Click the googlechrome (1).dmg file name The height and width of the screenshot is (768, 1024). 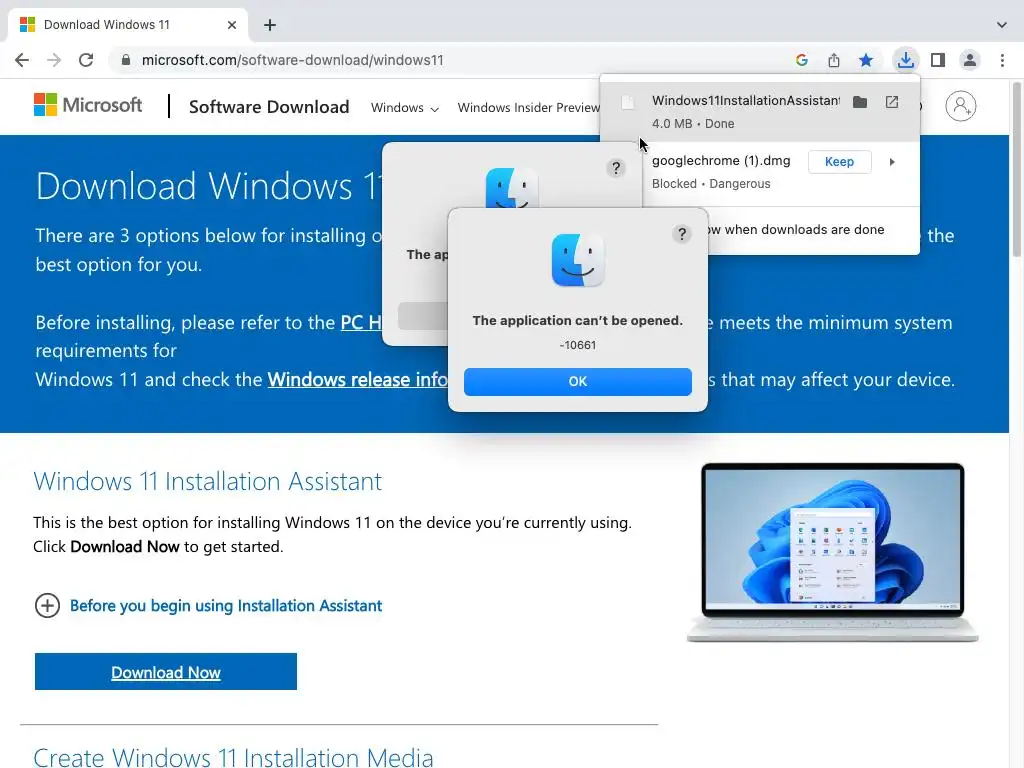click(721, 161)
